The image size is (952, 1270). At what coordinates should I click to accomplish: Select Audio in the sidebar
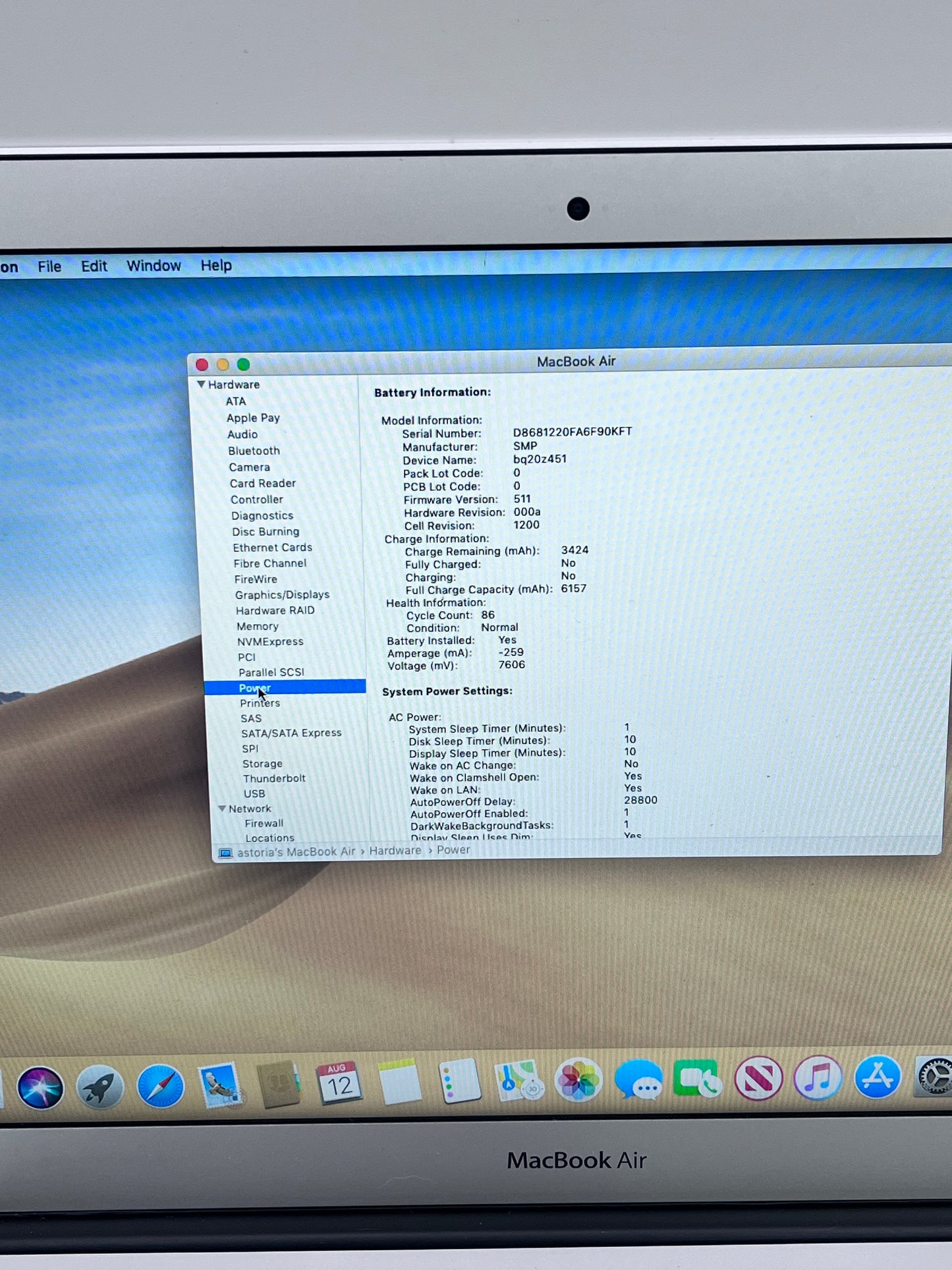[x=242, y=434]
